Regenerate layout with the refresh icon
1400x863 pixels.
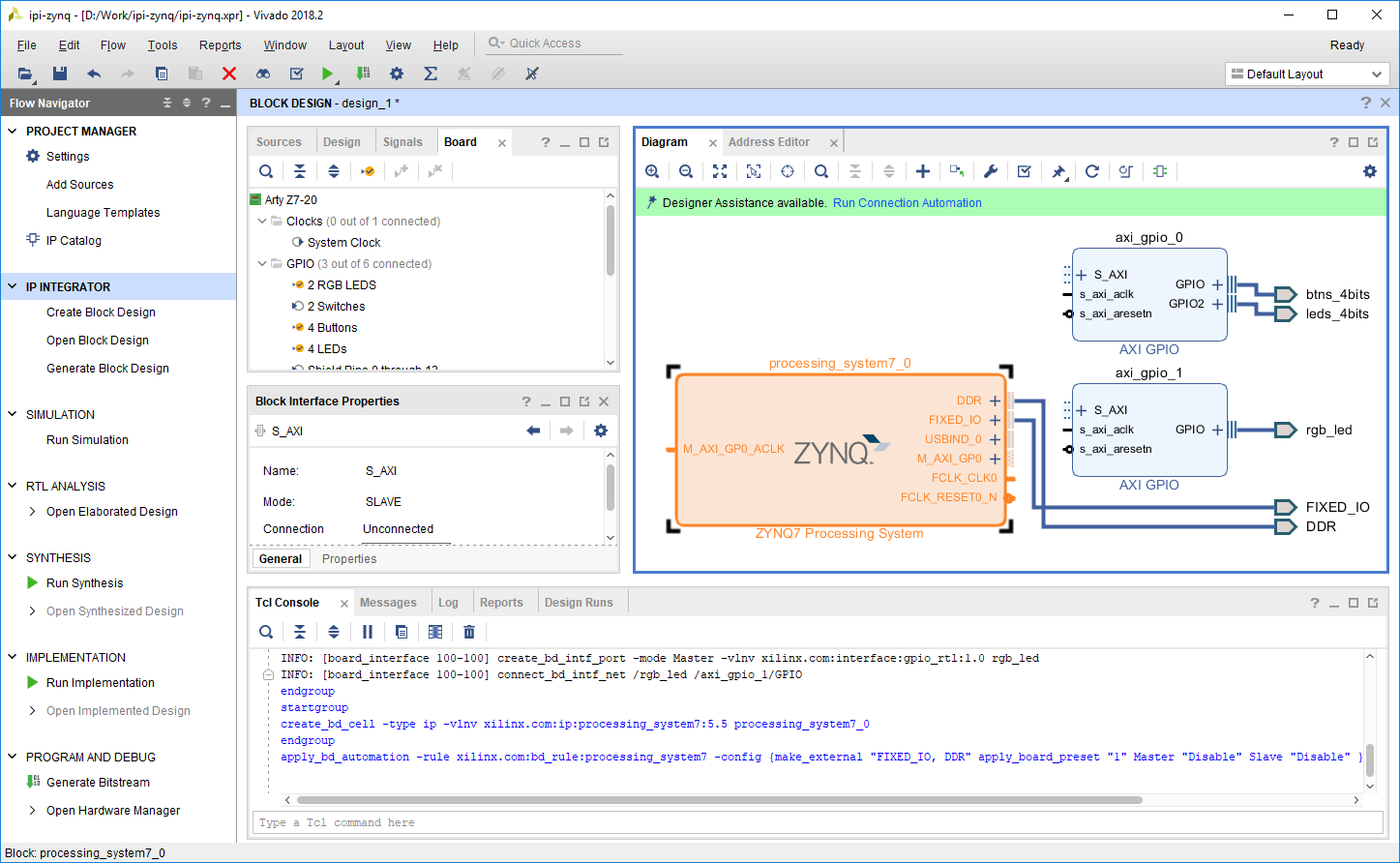[x=1092, y=171]
